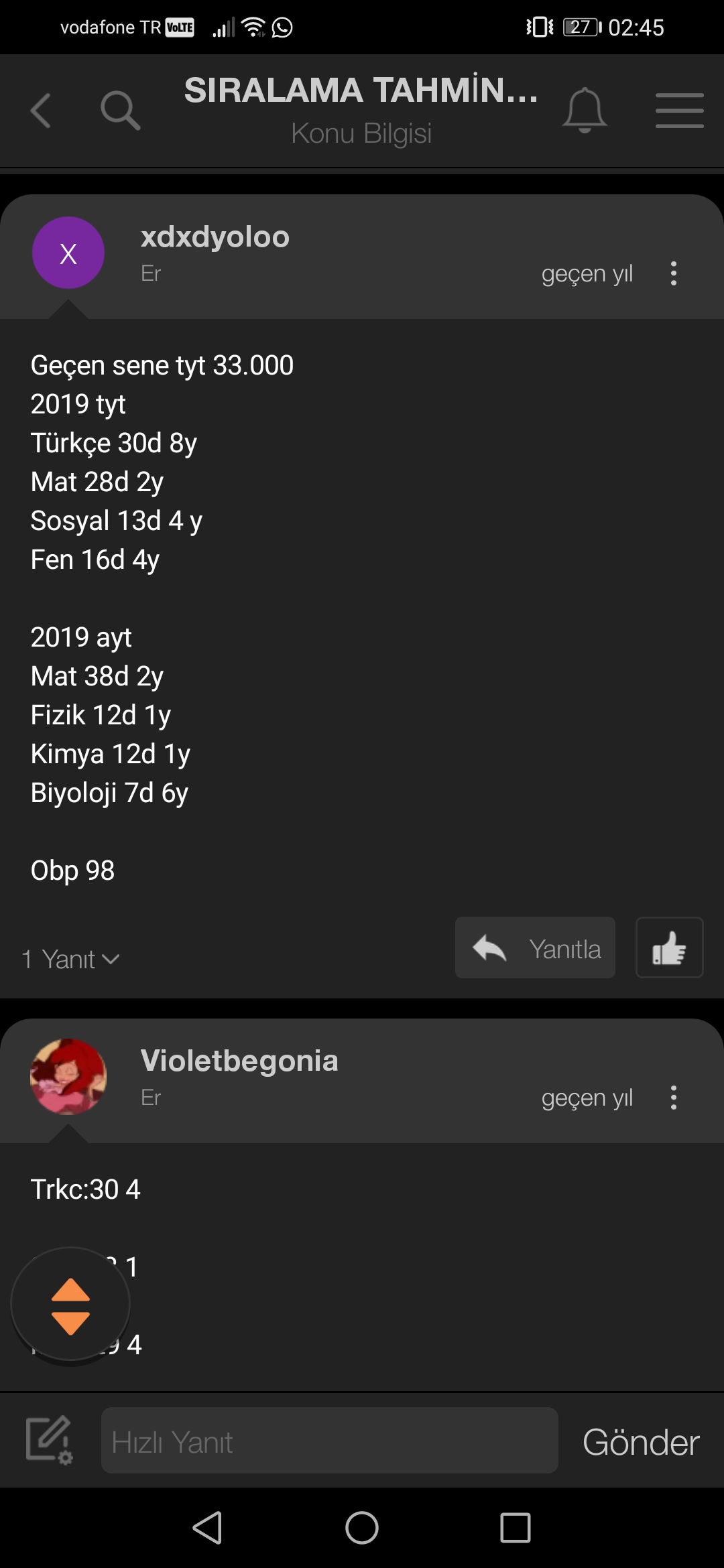Open xdxdyoloo's purple avatar
The image size is (724, 1568).
68,253
